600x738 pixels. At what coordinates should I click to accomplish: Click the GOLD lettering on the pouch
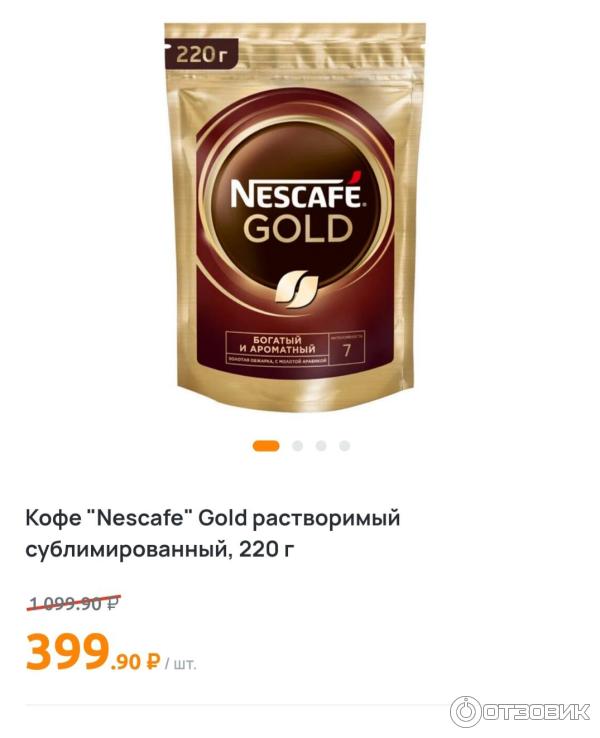point(297,229)
